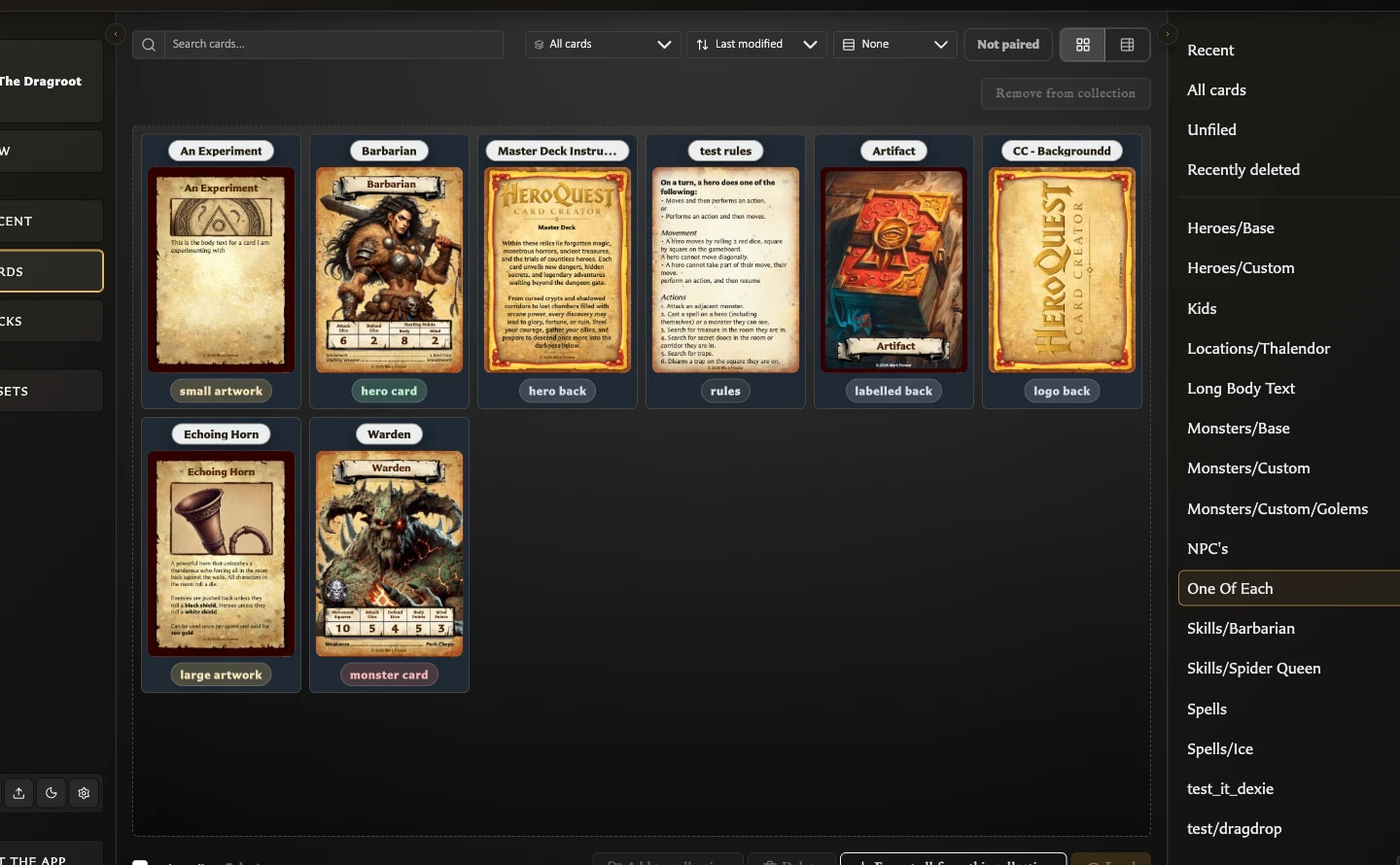The image size is (1400, 865).
Task: Open the selected Cards (RDS) sidebar tab
Action: point(52,271)
